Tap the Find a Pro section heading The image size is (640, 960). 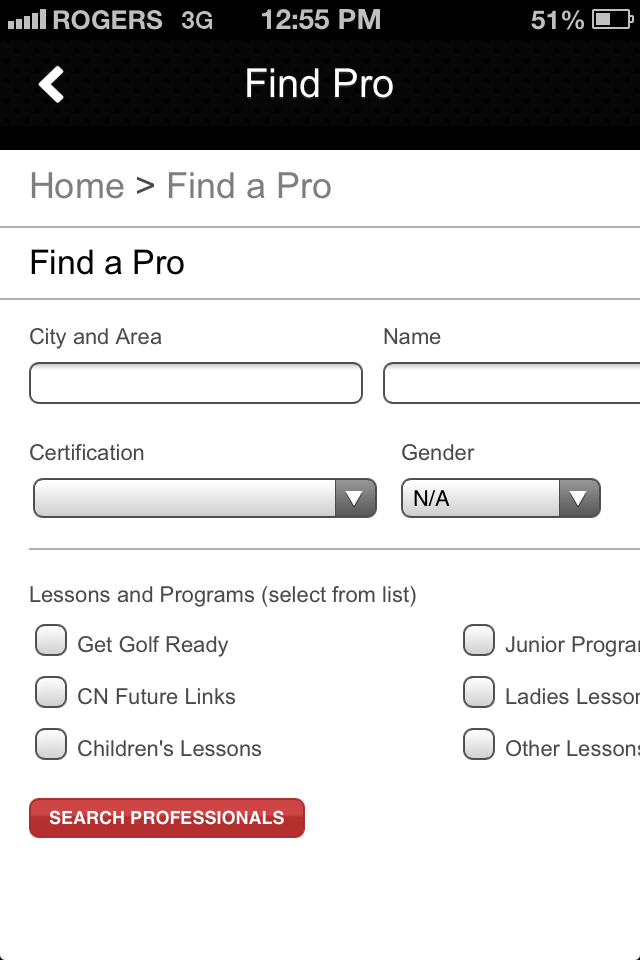(x=107, y=263)
